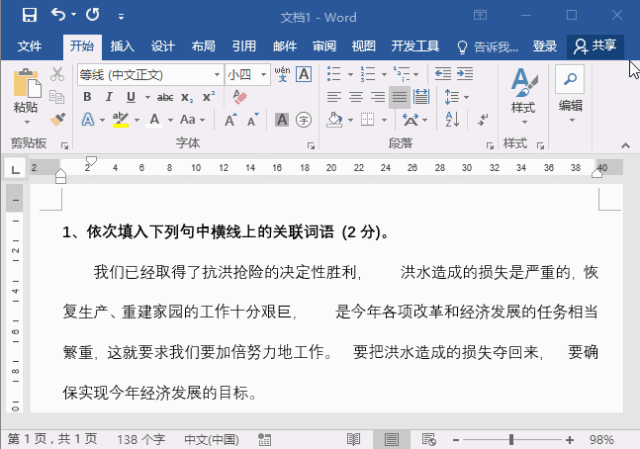Image resolution: width=640 pixels, height=449 pixels.
Task: Collapse the ribbon with chevron
Action: (x=625, y=145)
